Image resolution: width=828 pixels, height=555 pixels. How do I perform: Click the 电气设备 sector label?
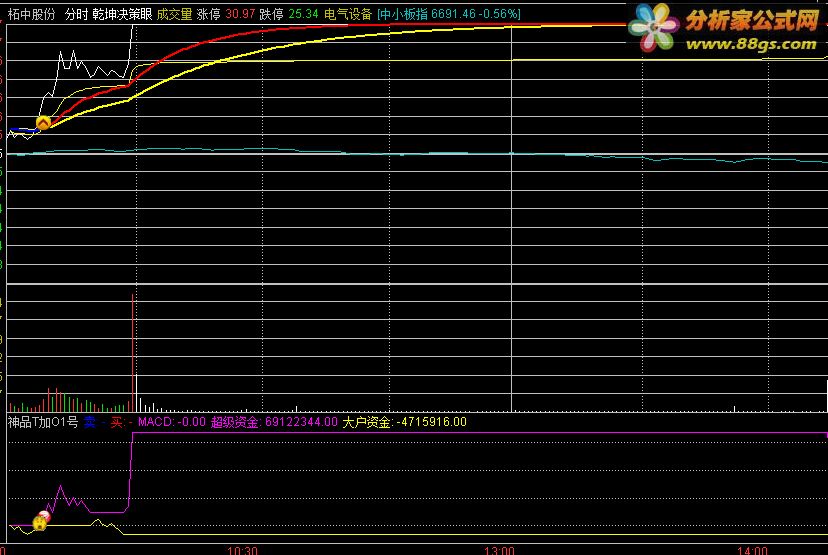pos(348,14)
